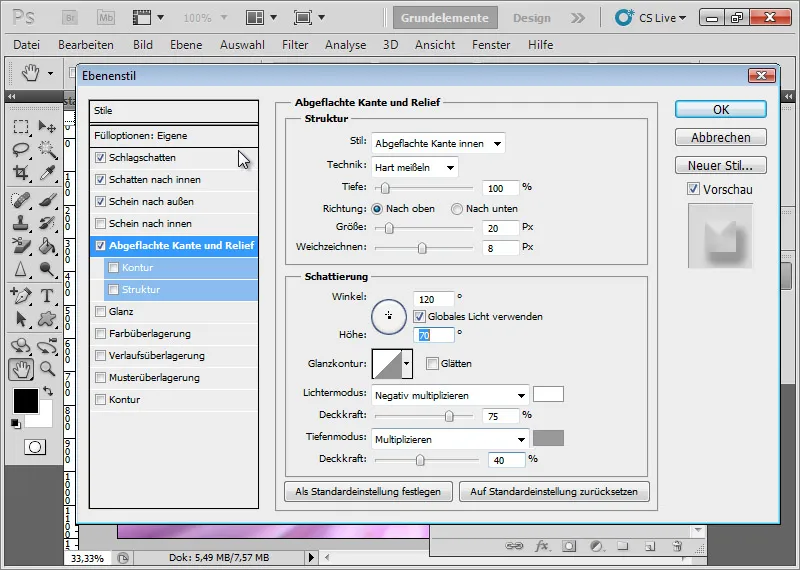
Task: Toggle Vorschau checkbox
Action: 693,189
